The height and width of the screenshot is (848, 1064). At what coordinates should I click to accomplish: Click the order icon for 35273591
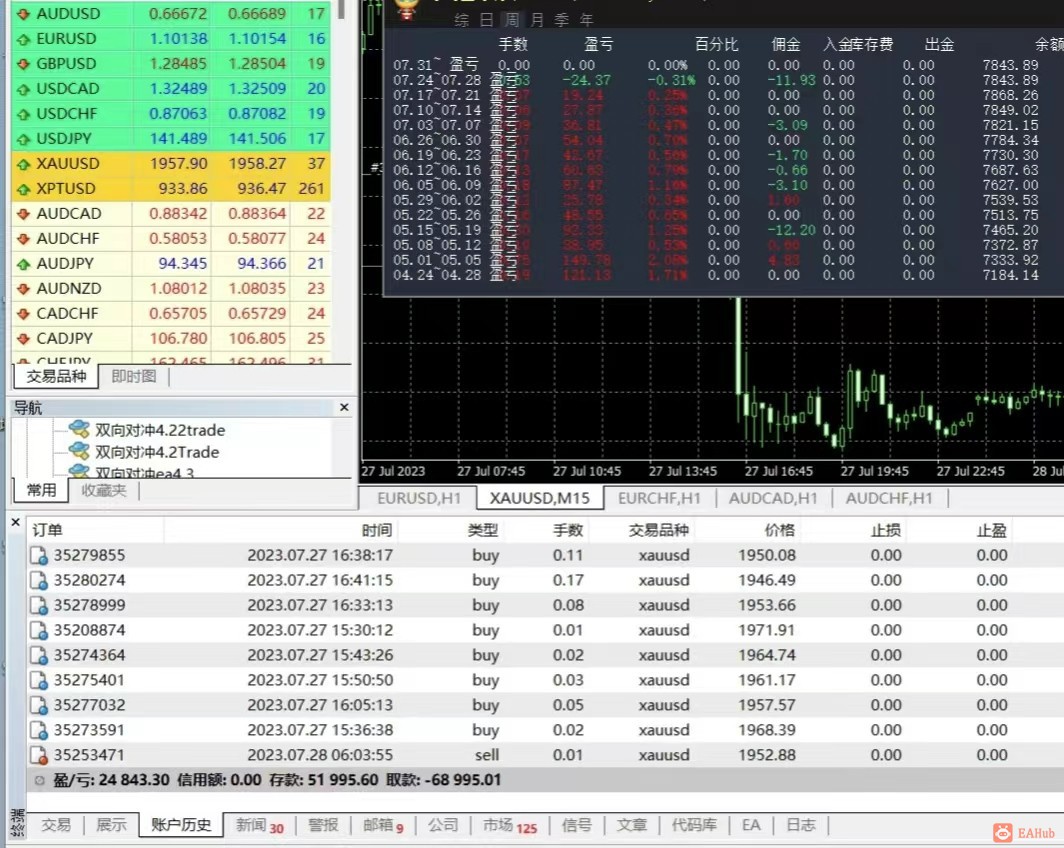coord(39,731)
